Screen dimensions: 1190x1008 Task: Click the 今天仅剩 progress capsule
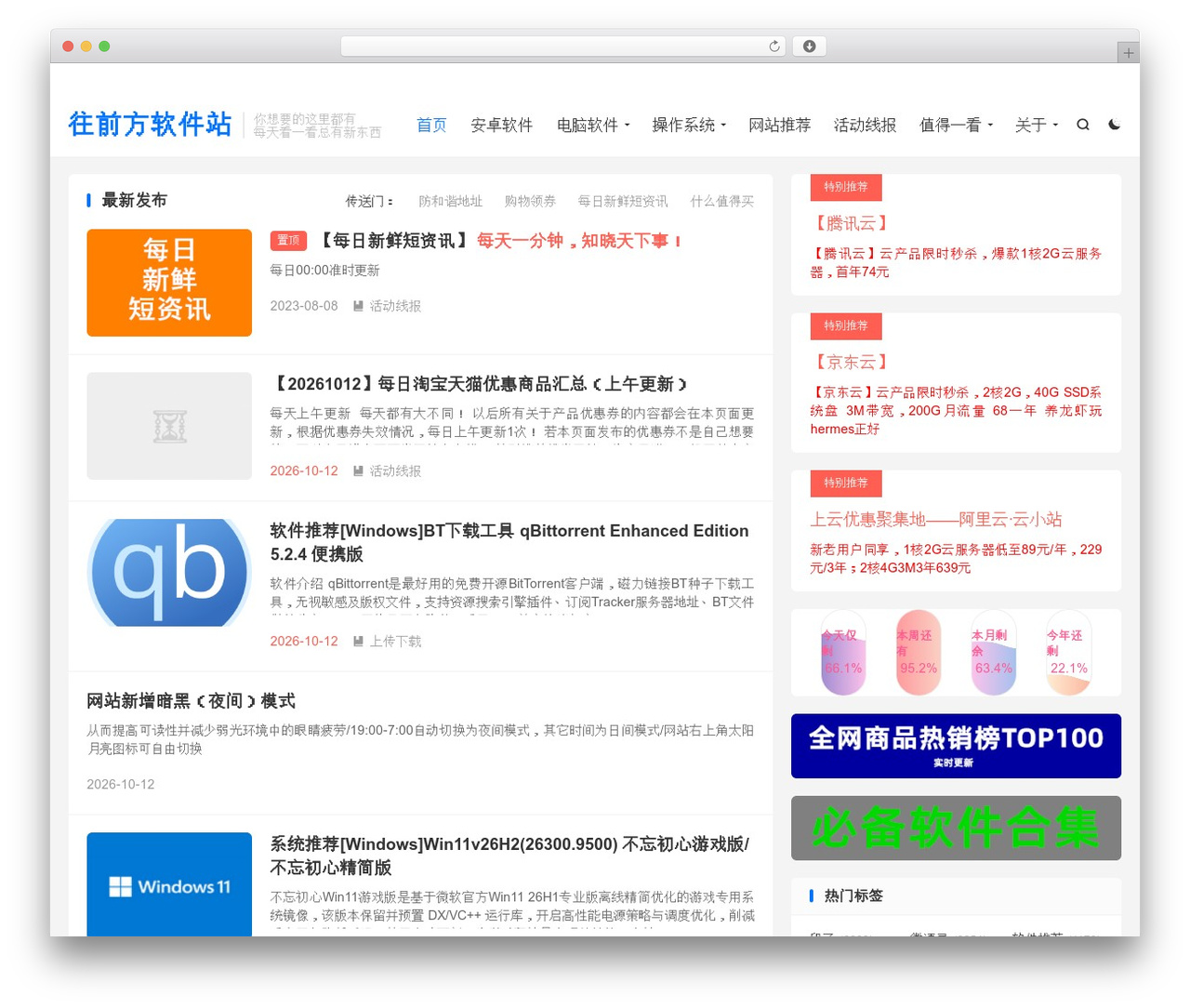click(x=843, y=653)
